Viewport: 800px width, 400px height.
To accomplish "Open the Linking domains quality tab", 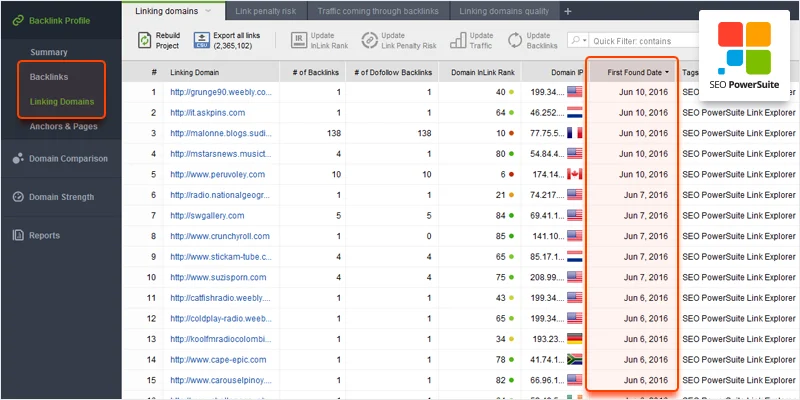I will [x=504, y=11].
